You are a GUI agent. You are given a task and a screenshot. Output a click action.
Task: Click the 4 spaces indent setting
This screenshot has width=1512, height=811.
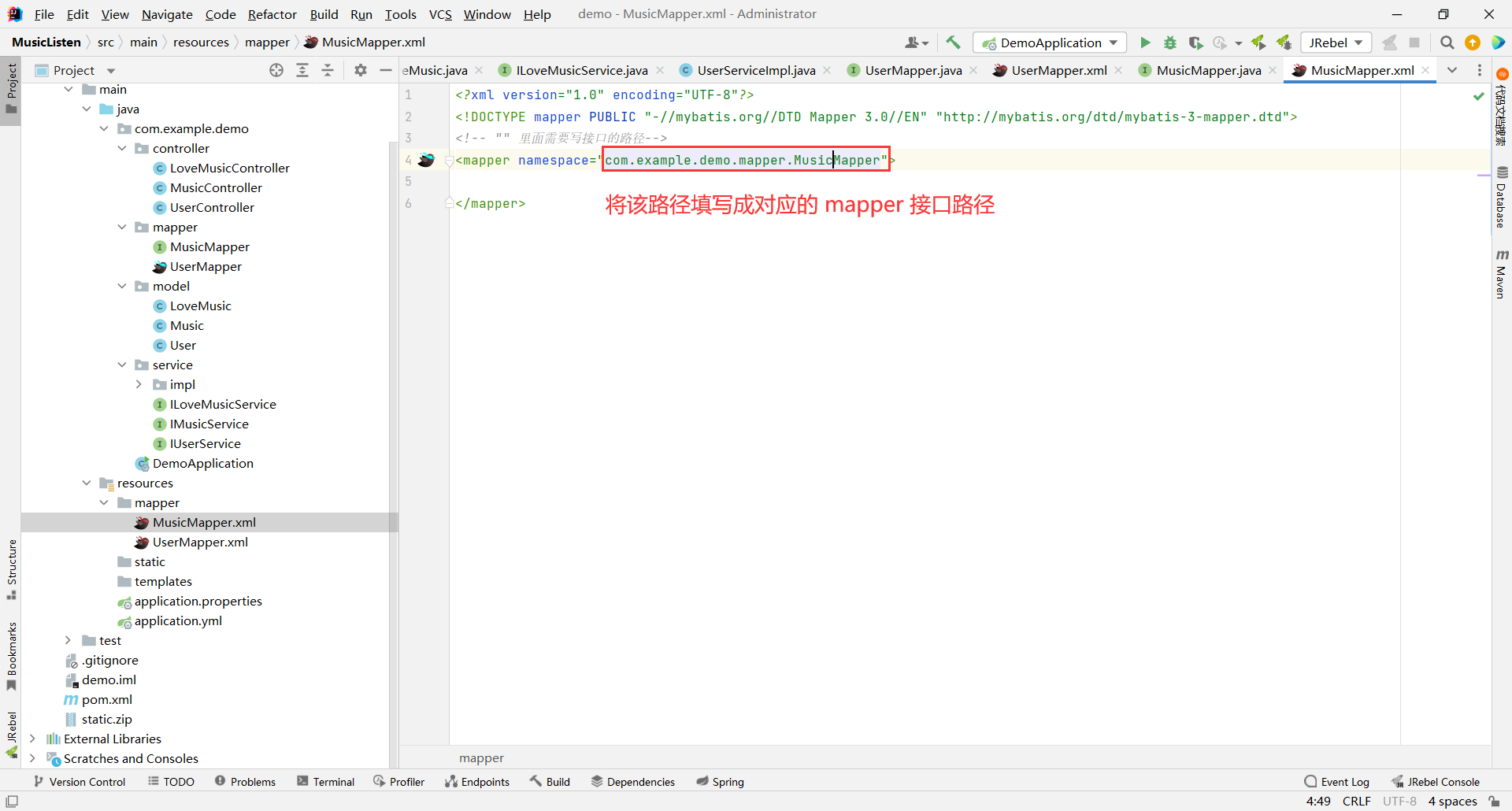click(x=1452, y=802)
